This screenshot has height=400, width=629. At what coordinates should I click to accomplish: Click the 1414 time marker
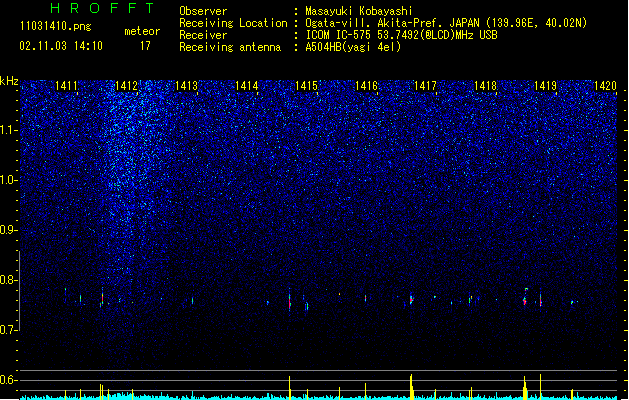(247, 86)
